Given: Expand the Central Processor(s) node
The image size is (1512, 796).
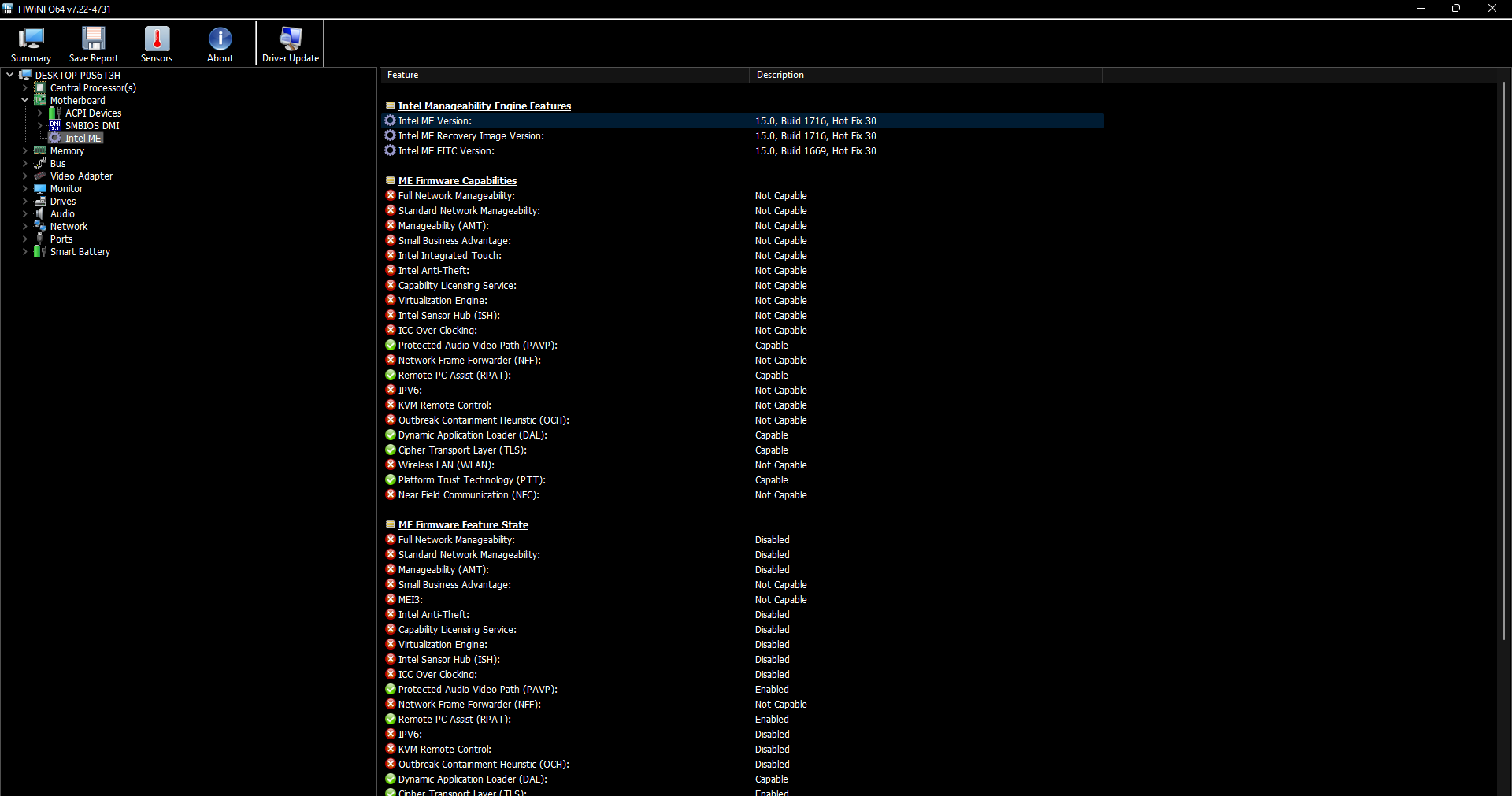Looking at the screenshot, I should pos(24,87).
